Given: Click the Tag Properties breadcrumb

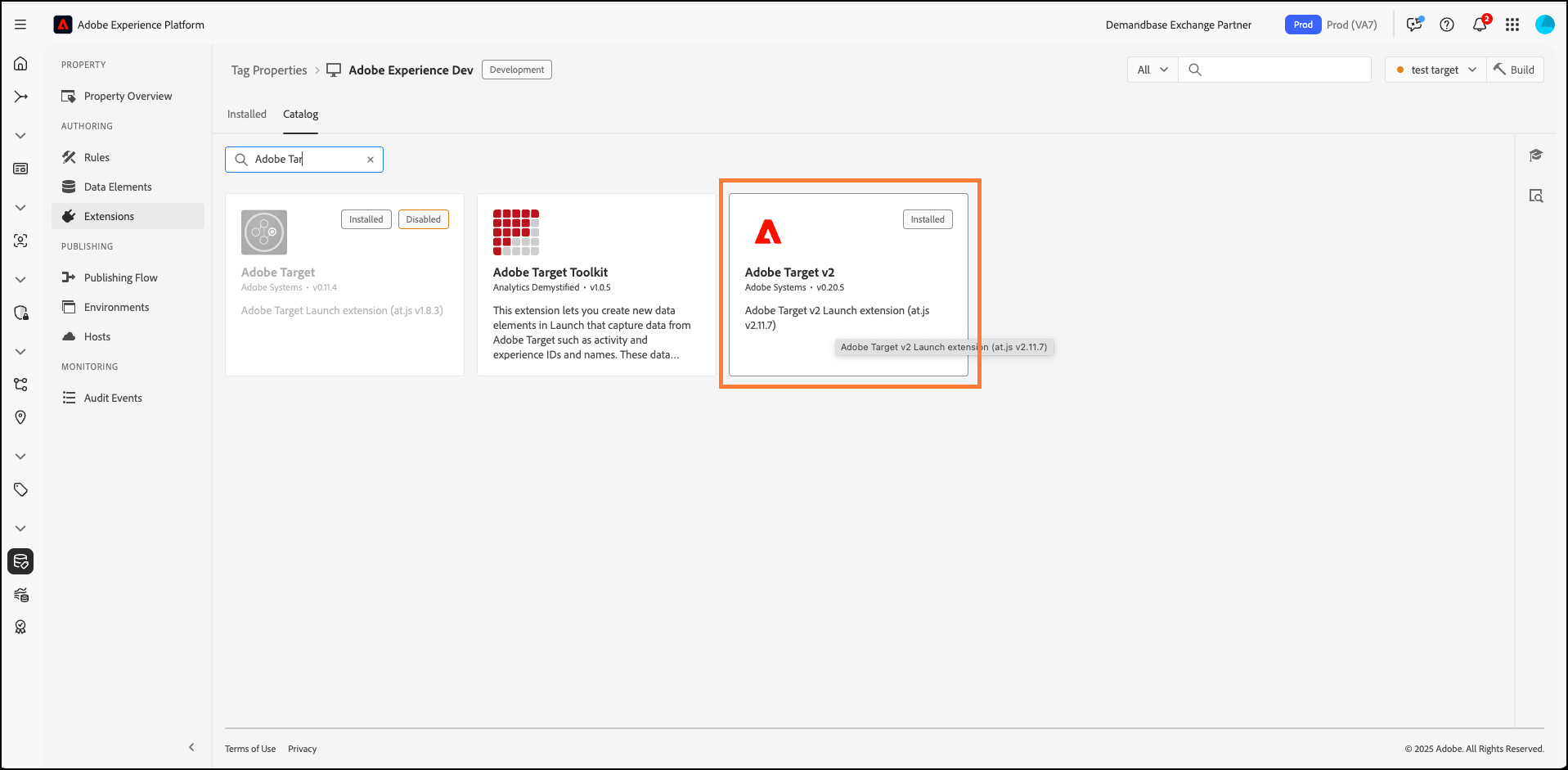Looking at the screenshot, I should coord(269,70).
